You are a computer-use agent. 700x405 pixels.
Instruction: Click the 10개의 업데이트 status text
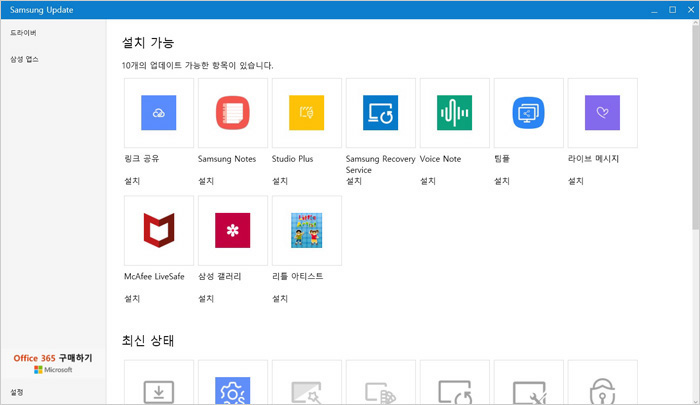(x=197, y=65)
